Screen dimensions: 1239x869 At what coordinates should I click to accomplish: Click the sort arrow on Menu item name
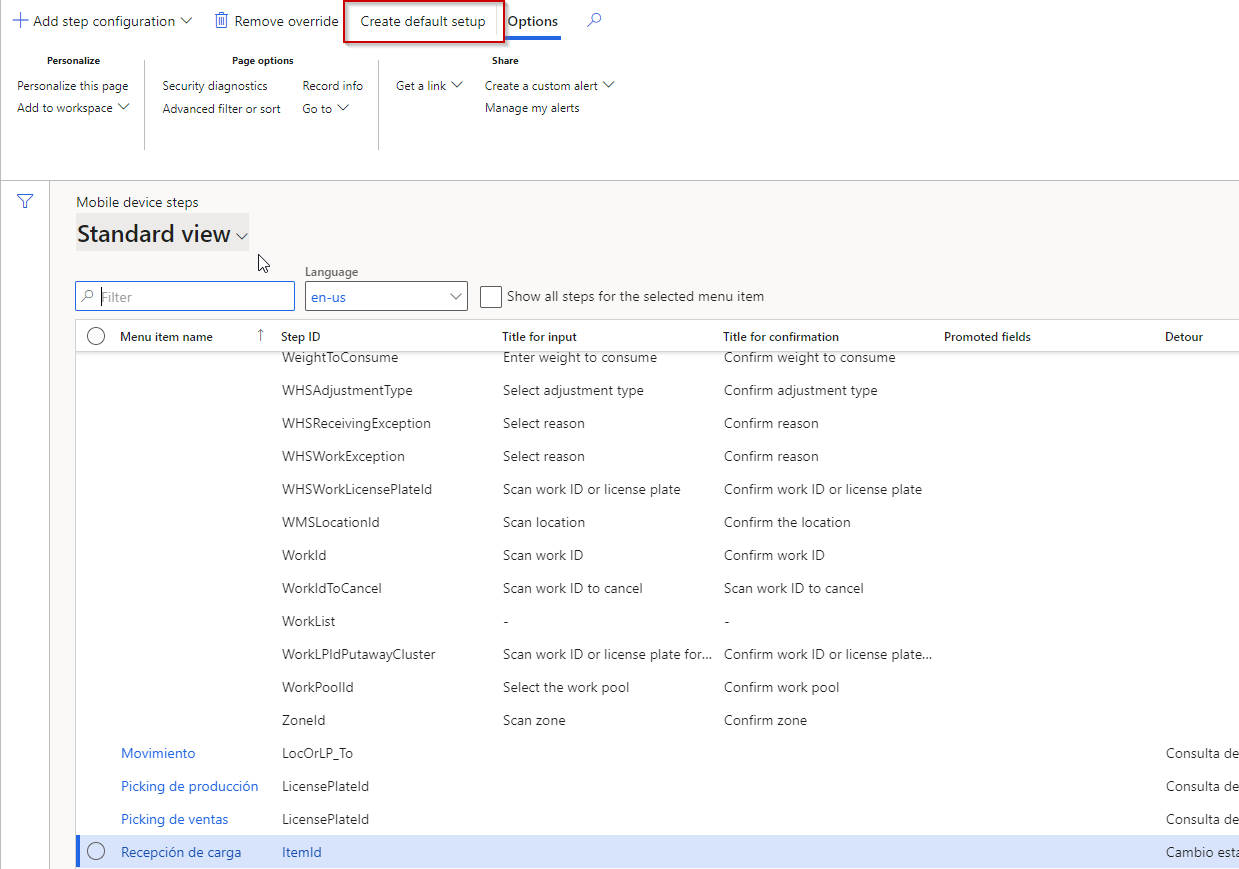point(261,336)
